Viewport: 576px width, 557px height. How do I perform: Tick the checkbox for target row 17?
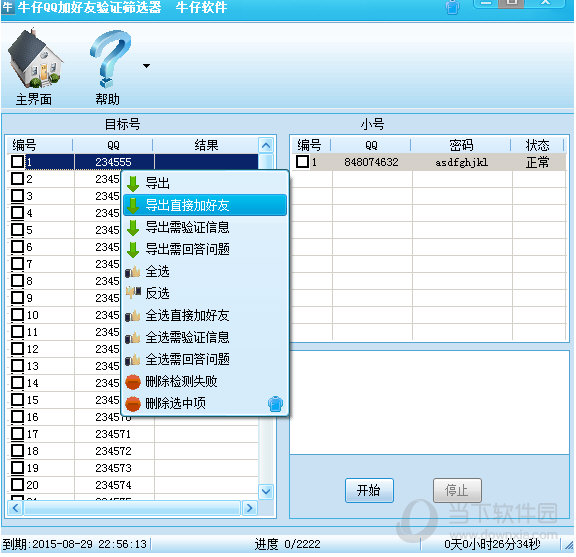pyautogui.click(x=17, y=434)
